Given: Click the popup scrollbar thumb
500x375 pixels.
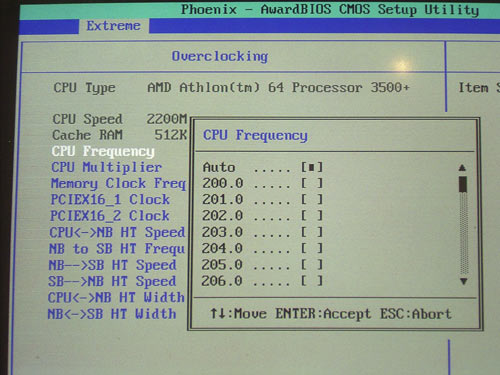Looking at the screenshot, I should [x=463, y=184].
